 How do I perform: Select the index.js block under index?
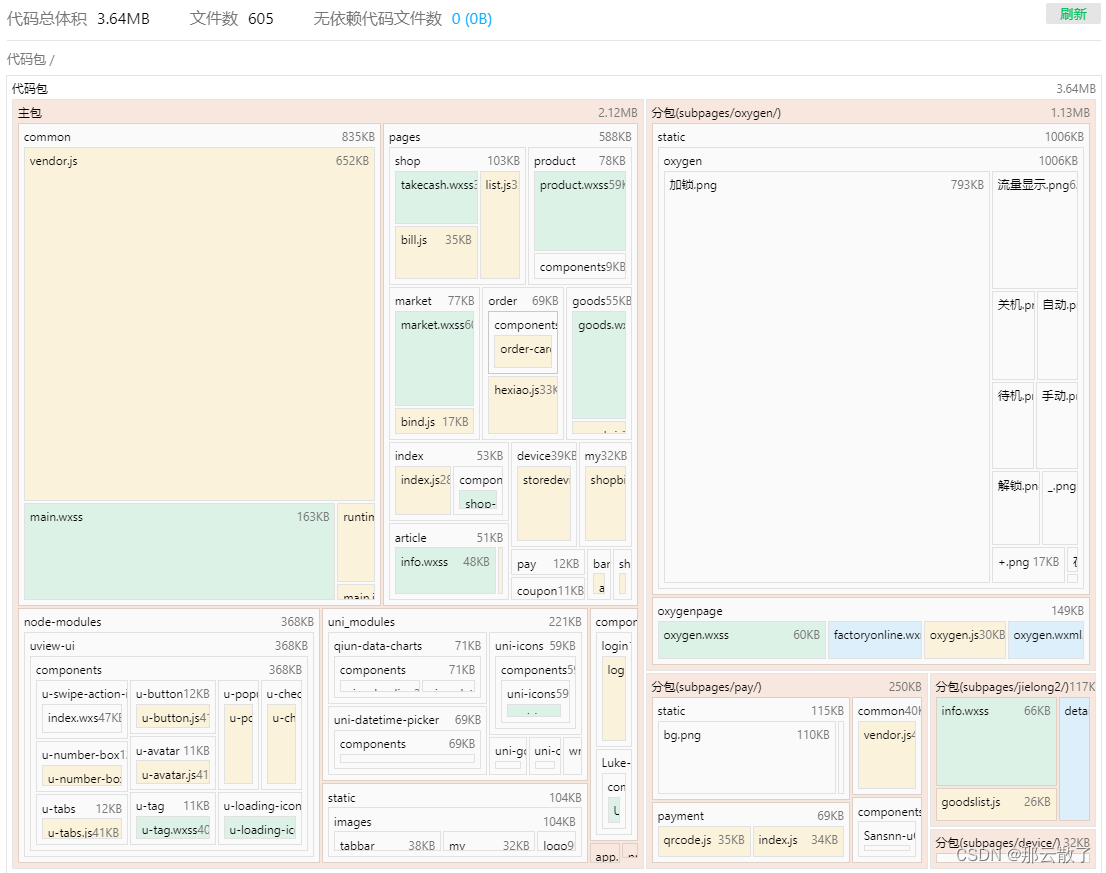[423, 490]
